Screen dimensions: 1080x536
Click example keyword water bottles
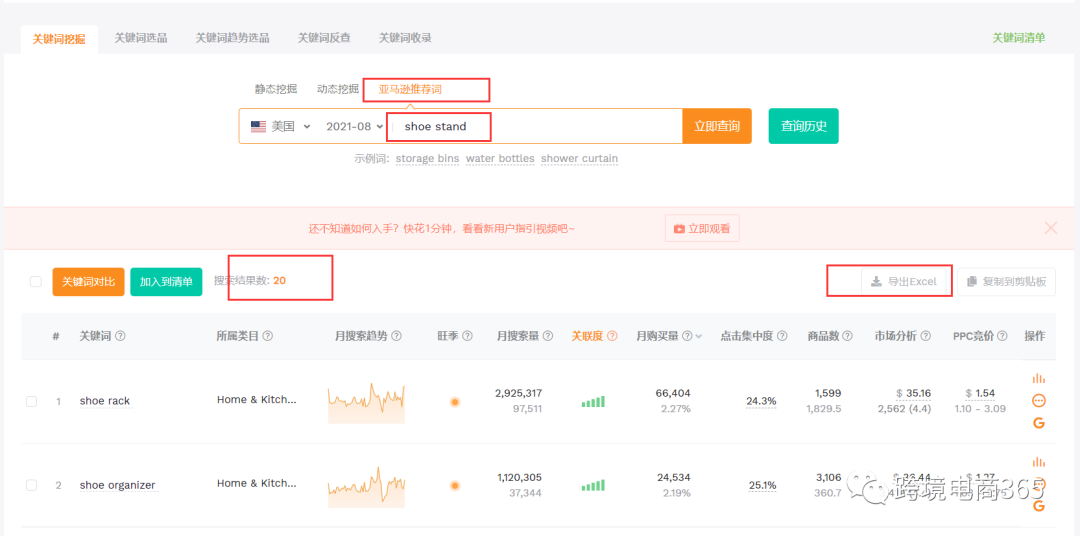[x=500, y=158]
